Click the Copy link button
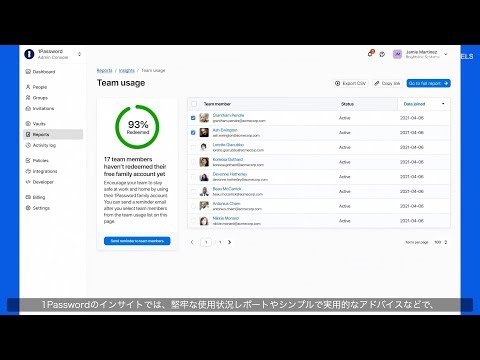The image size is (480, 360). pos(387,83)
